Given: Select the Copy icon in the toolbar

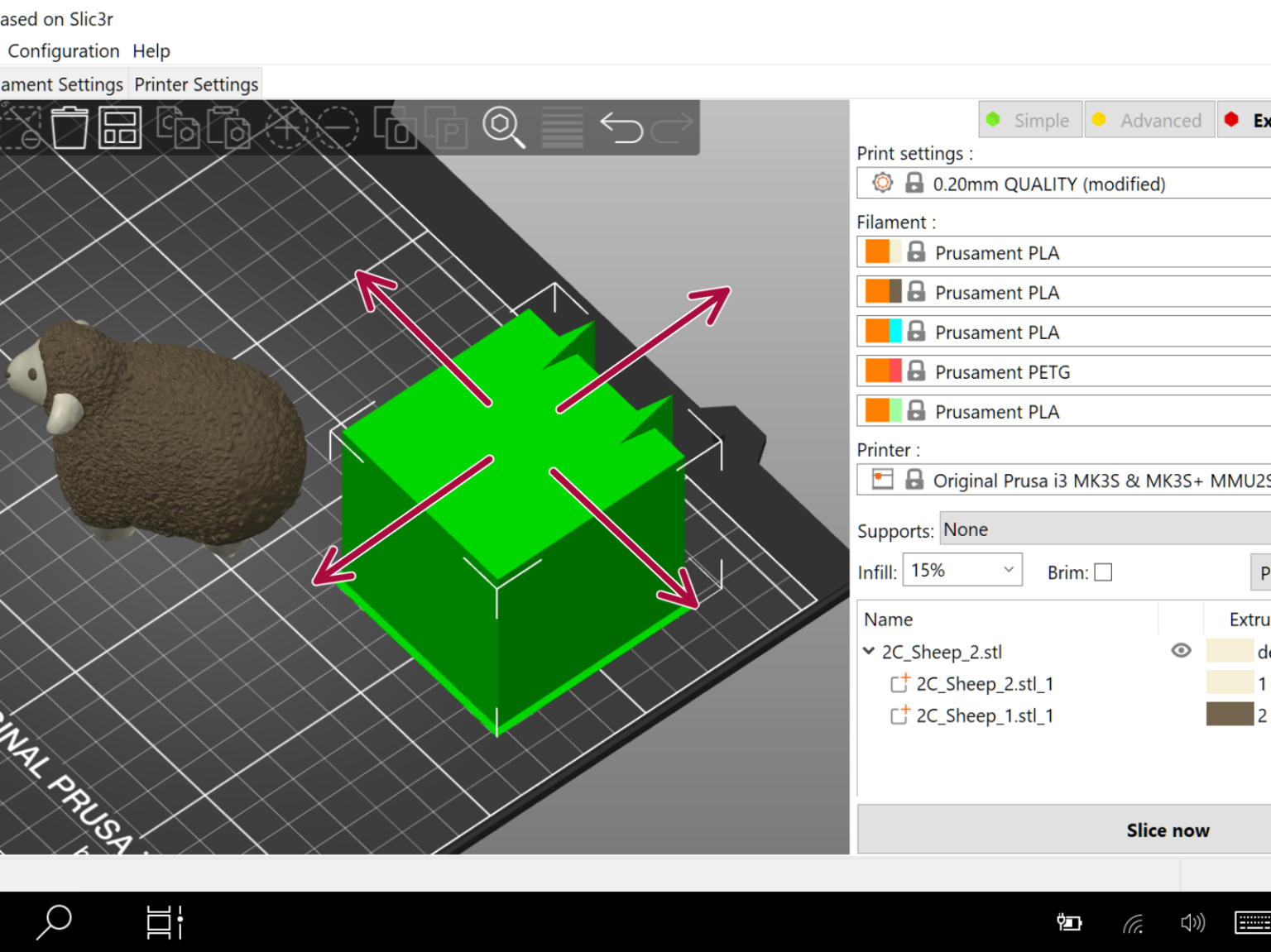Looking at the screenshot, I should pos(179,128).
